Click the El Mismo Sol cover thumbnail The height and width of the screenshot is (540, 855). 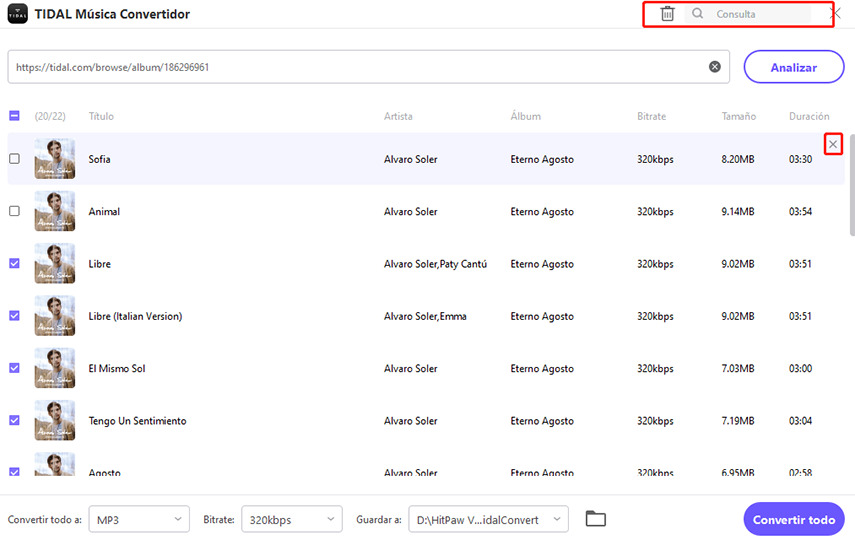(x=55, y=368)
